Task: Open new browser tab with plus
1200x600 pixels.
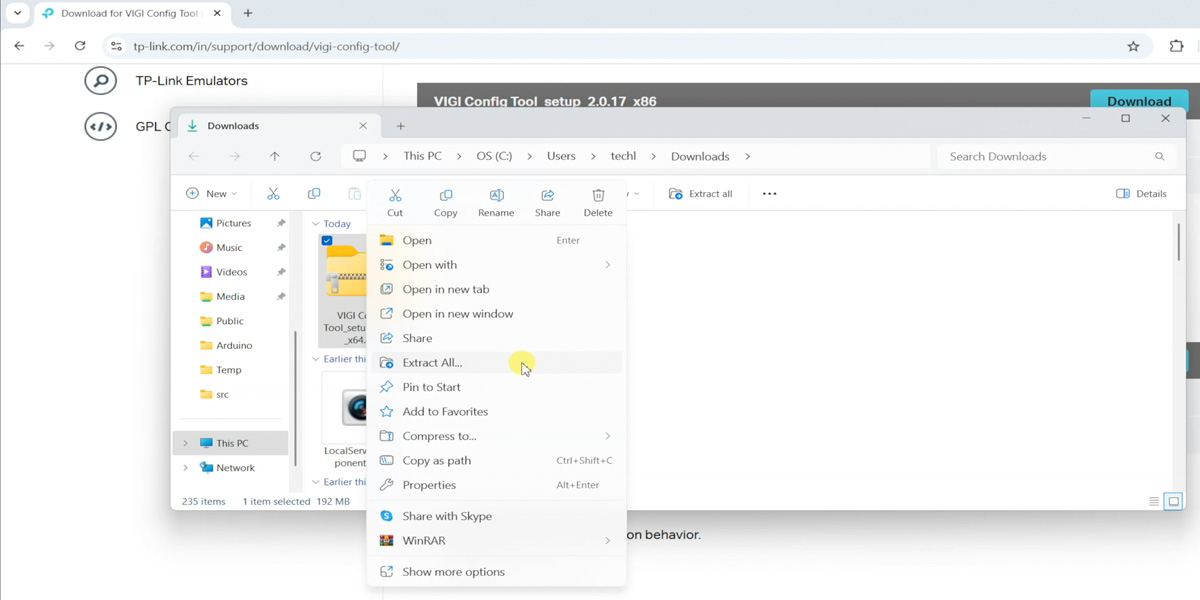Action: pyautogui.click(x=248, y=13)
